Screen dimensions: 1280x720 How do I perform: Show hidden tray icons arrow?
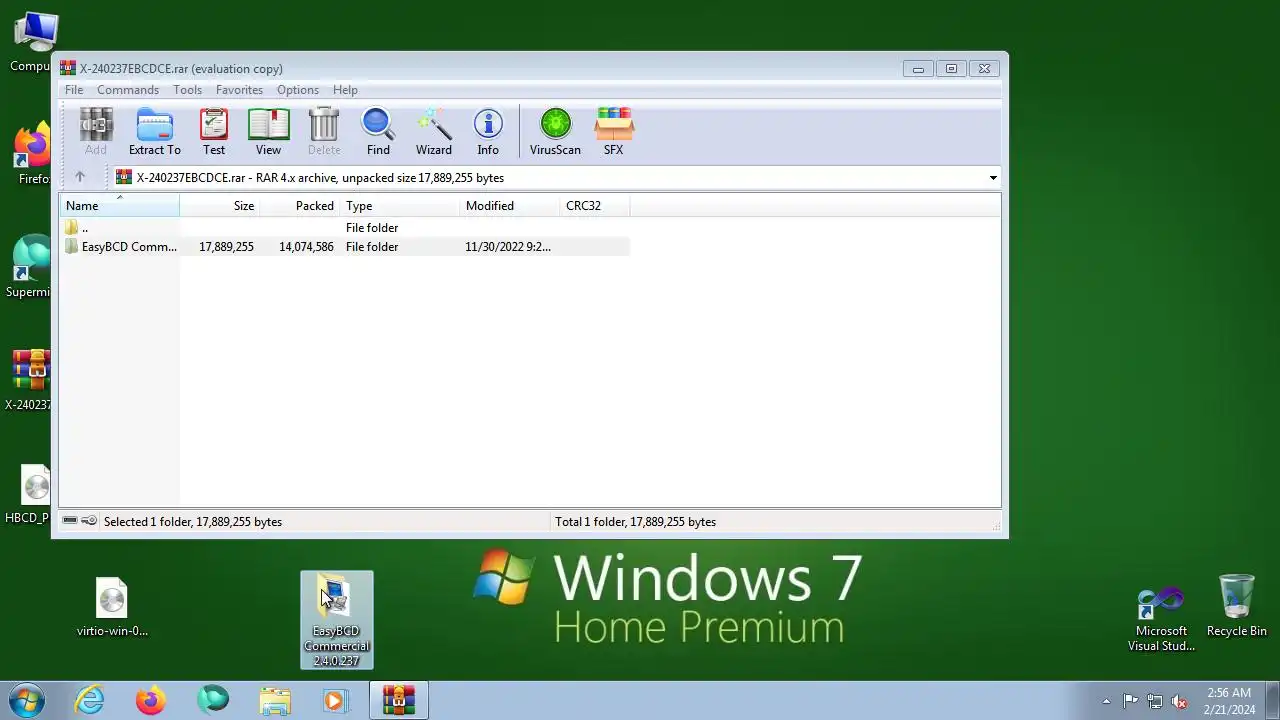tap(1106, 701)
